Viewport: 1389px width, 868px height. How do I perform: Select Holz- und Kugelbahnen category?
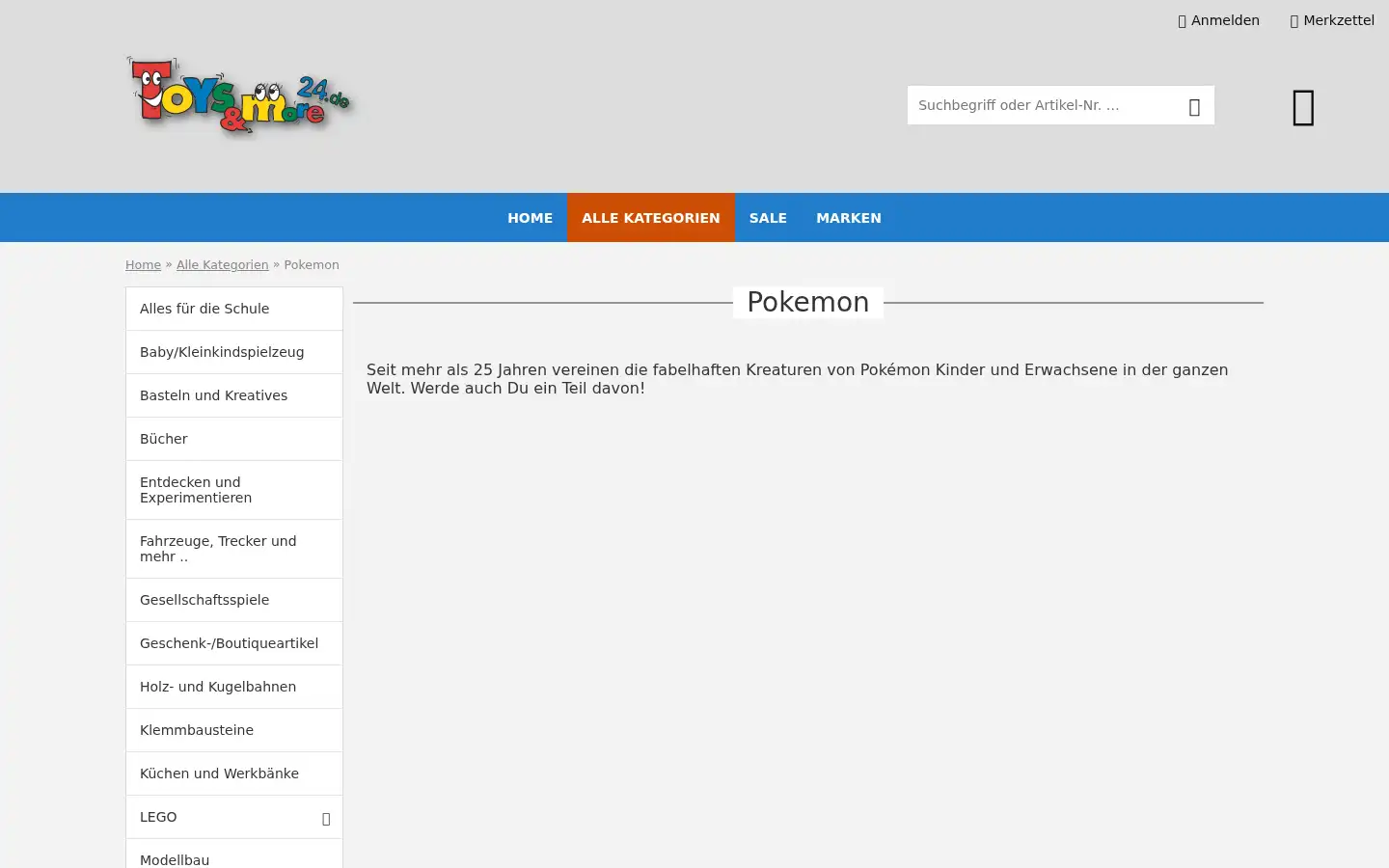233,687
